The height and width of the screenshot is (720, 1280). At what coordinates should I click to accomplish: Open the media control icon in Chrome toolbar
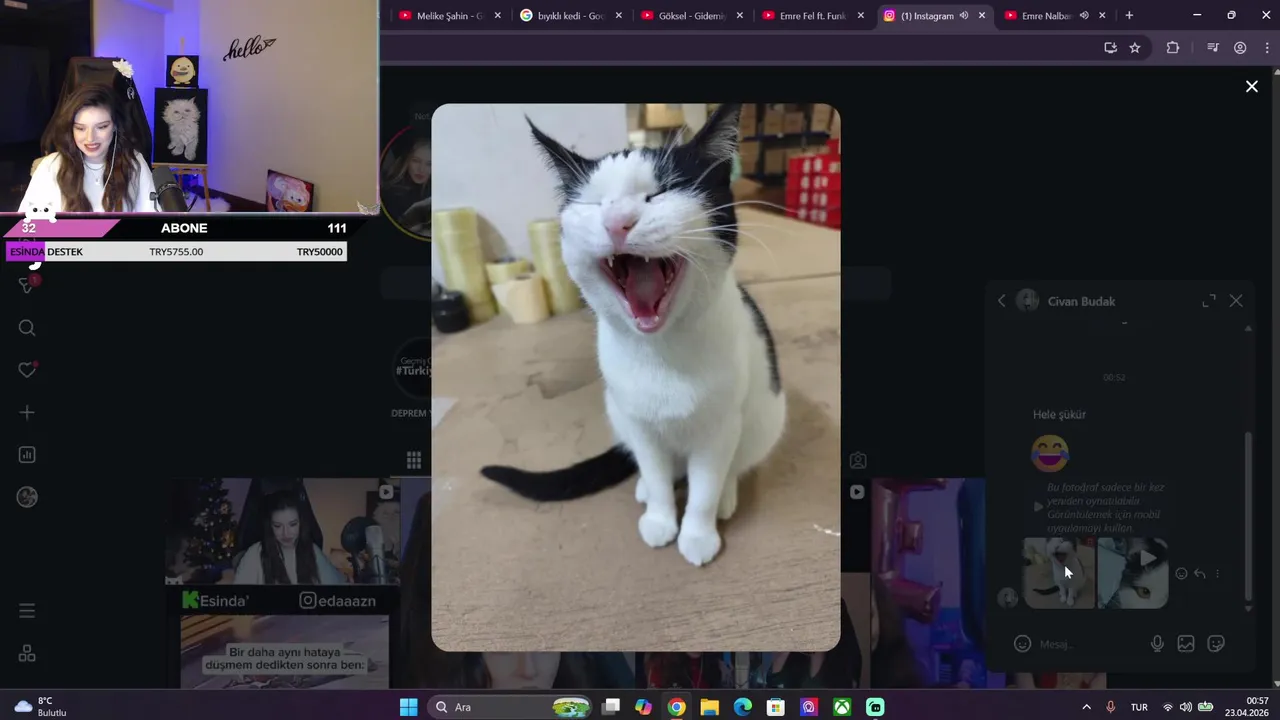click(1213, 47)
